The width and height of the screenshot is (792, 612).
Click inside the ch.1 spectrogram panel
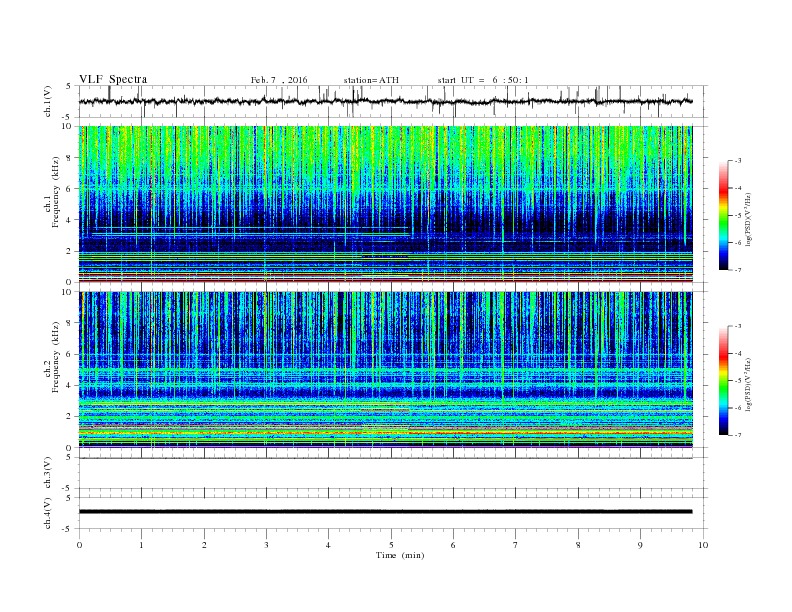[x=385, y=204]
